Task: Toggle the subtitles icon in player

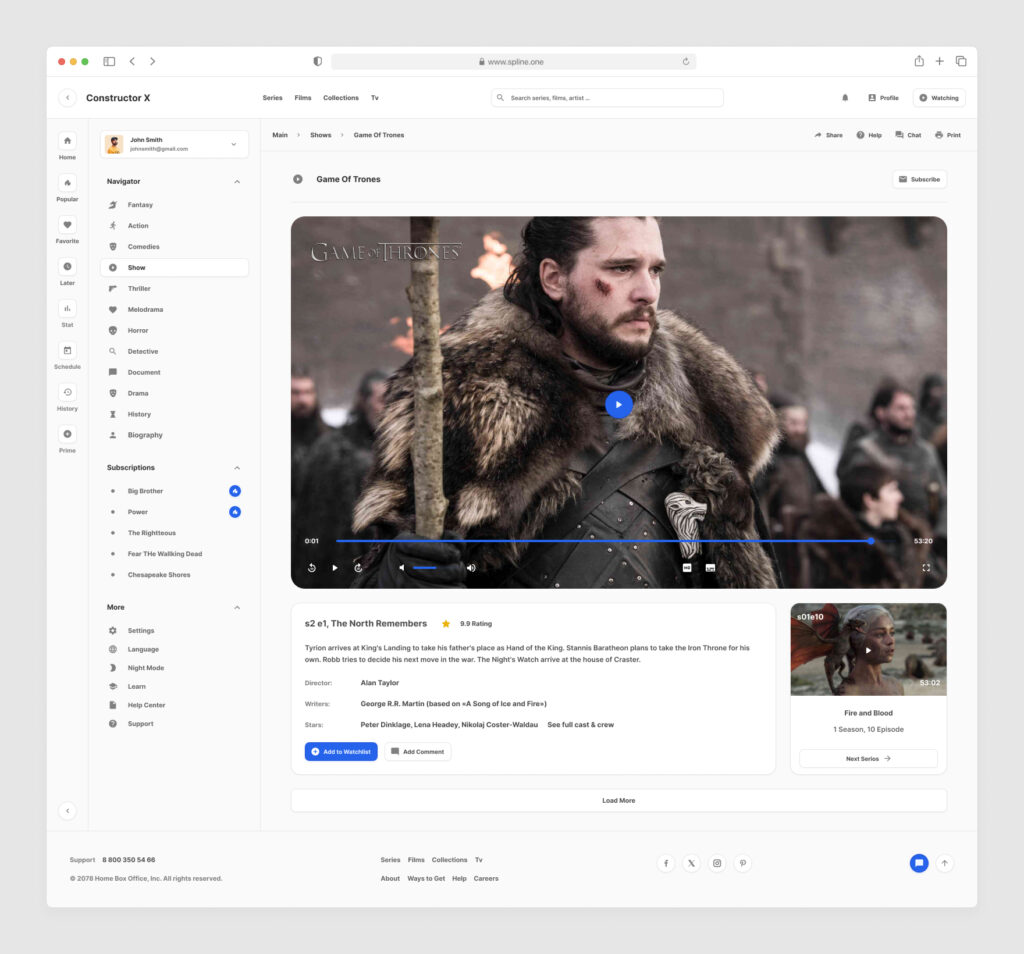Action: 711,568
